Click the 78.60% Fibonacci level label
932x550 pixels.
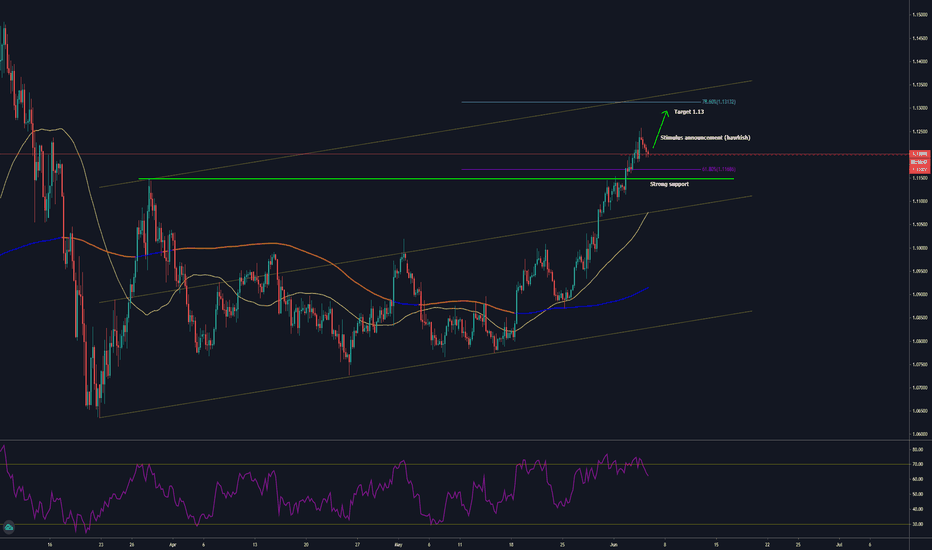(x=719, y=102)
